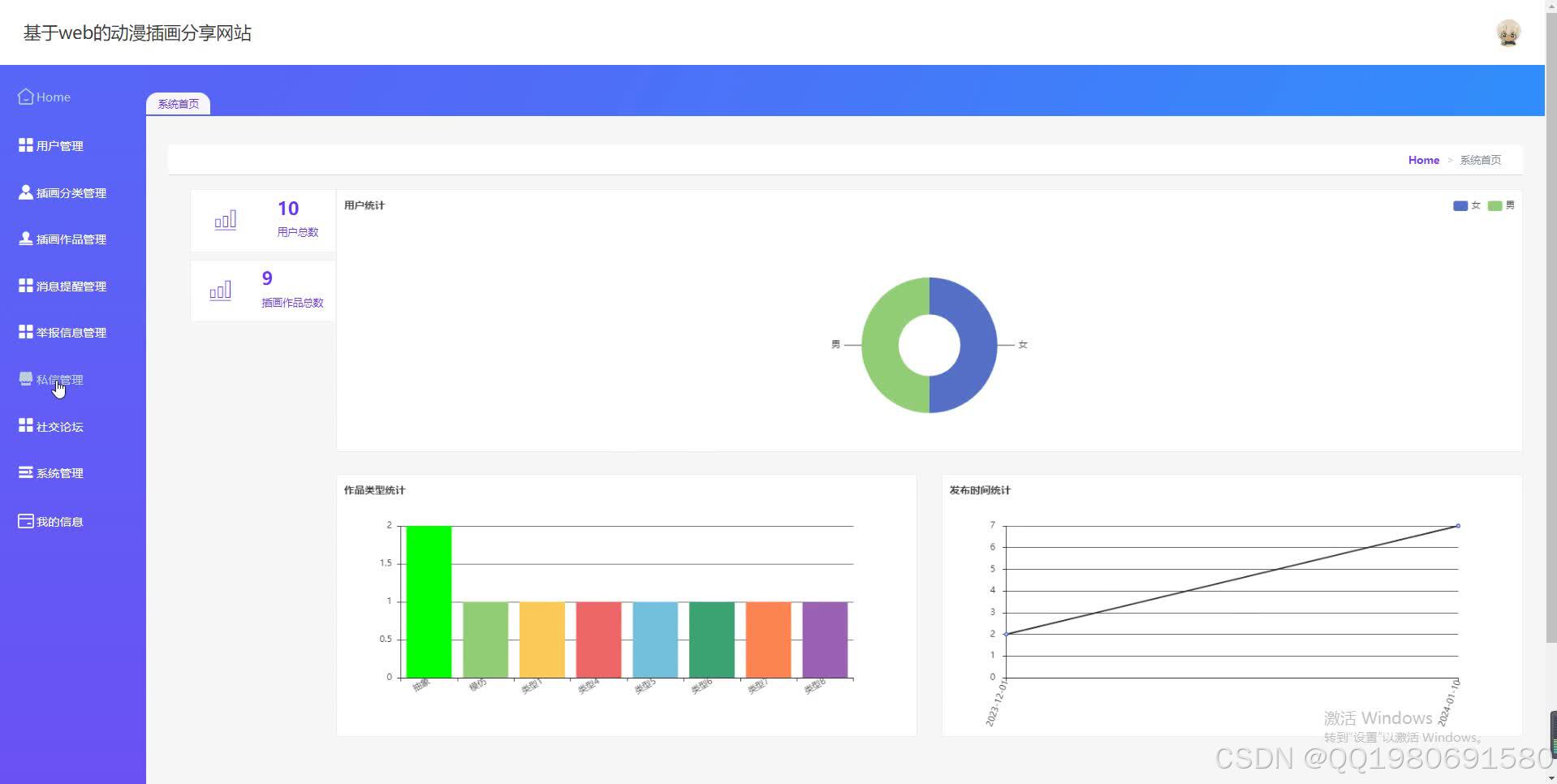Click the light green 模仿 bar

(485, 640)
